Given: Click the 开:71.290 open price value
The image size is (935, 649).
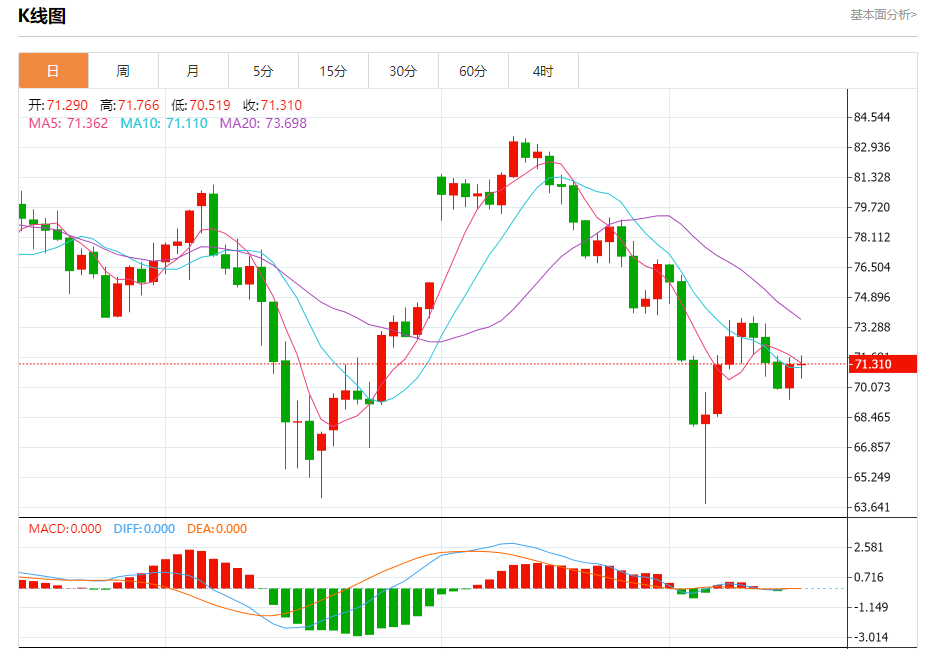Looking at the screenshot, I should point(58,105).
